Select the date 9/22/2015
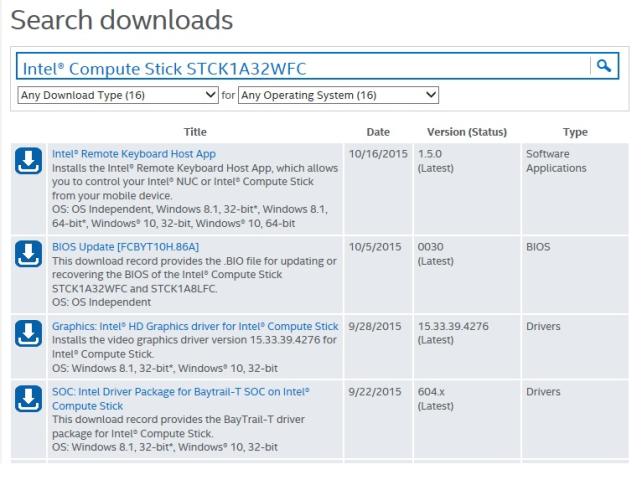642x480 pixels. pos(375,392)
